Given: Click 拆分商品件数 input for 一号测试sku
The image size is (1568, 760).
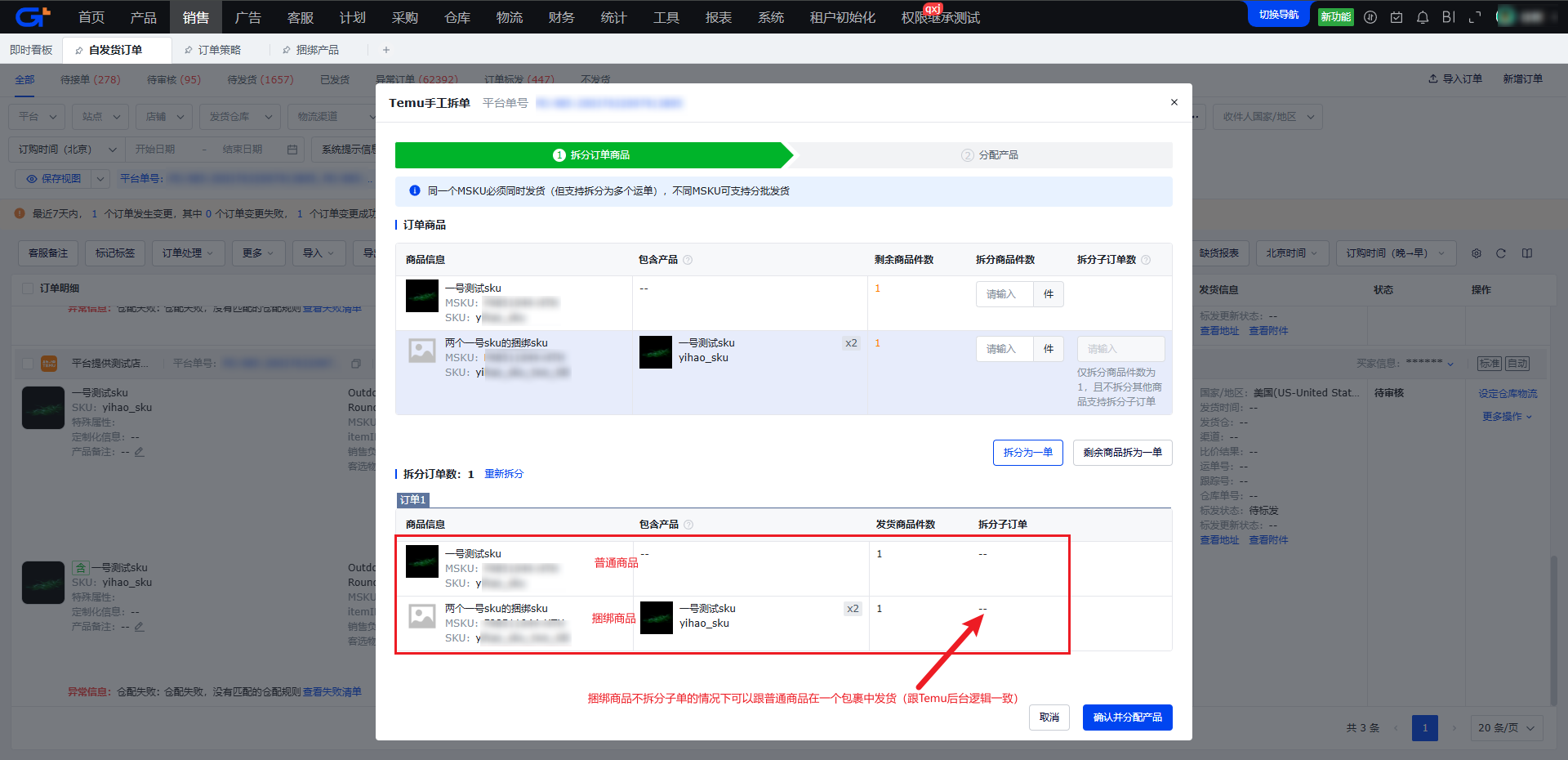Looking at the screenshot, I should pos(1004,294).
